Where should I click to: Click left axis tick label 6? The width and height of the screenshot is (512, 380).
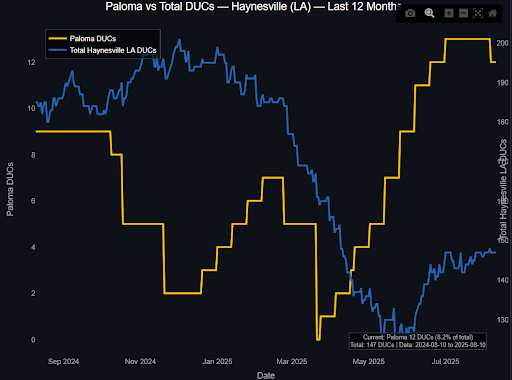(33, 201)
